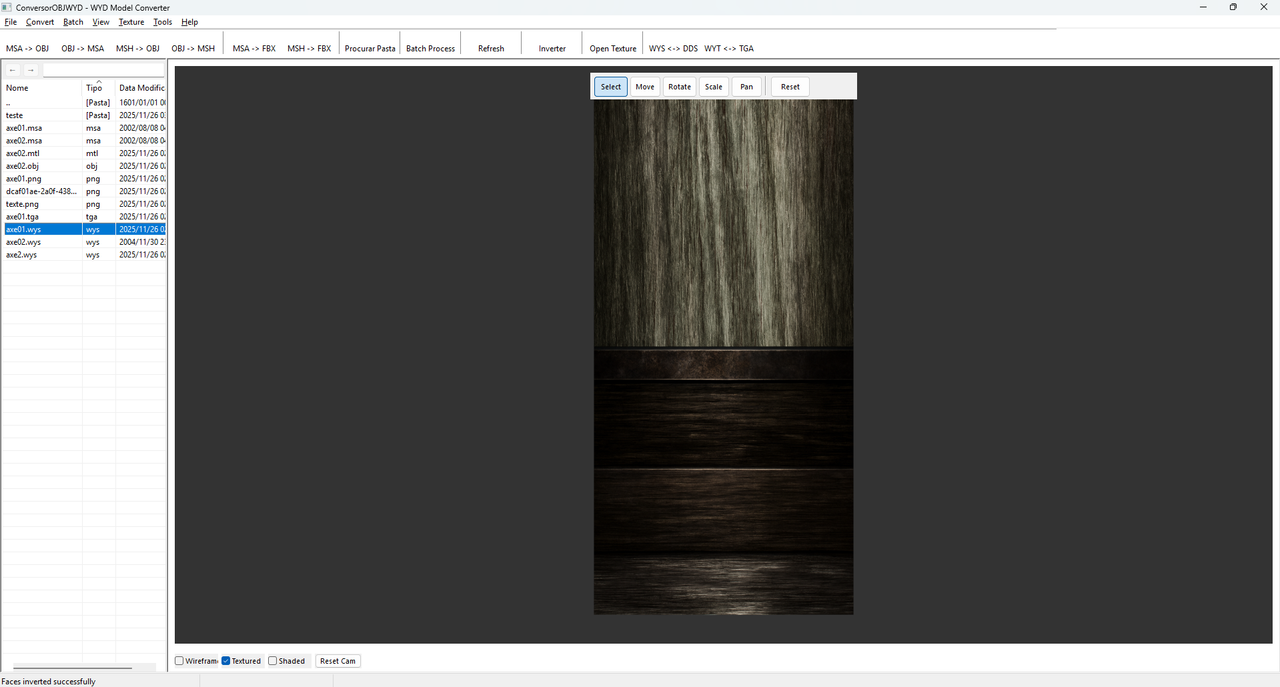This screenshot has width=1280, height=687.
Task: Click the Reset button in viewport toolbar
Action: [x=790, y=87]
